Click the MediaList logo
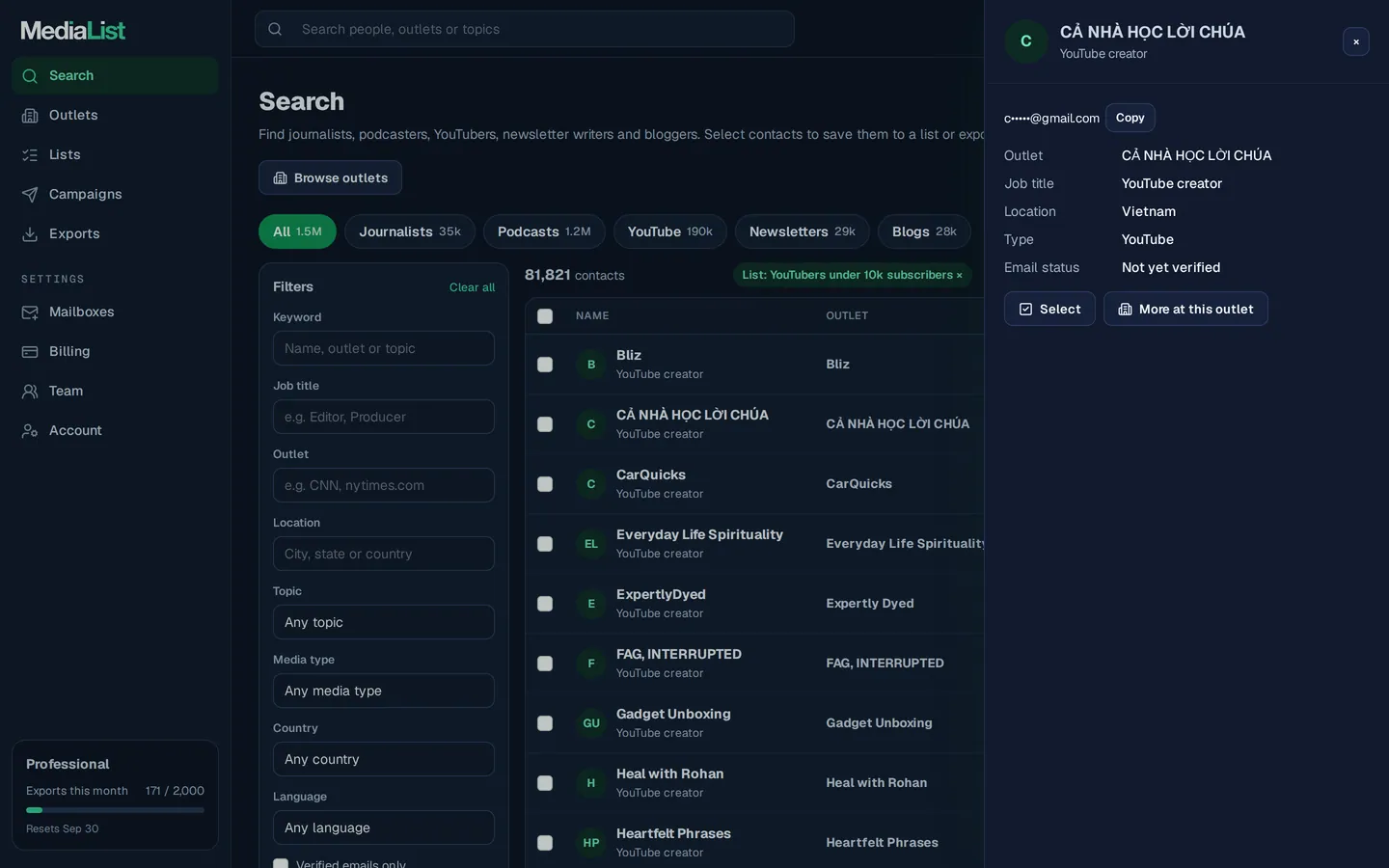This screenshot has height=868, width=1389. (x=73, y=31)
